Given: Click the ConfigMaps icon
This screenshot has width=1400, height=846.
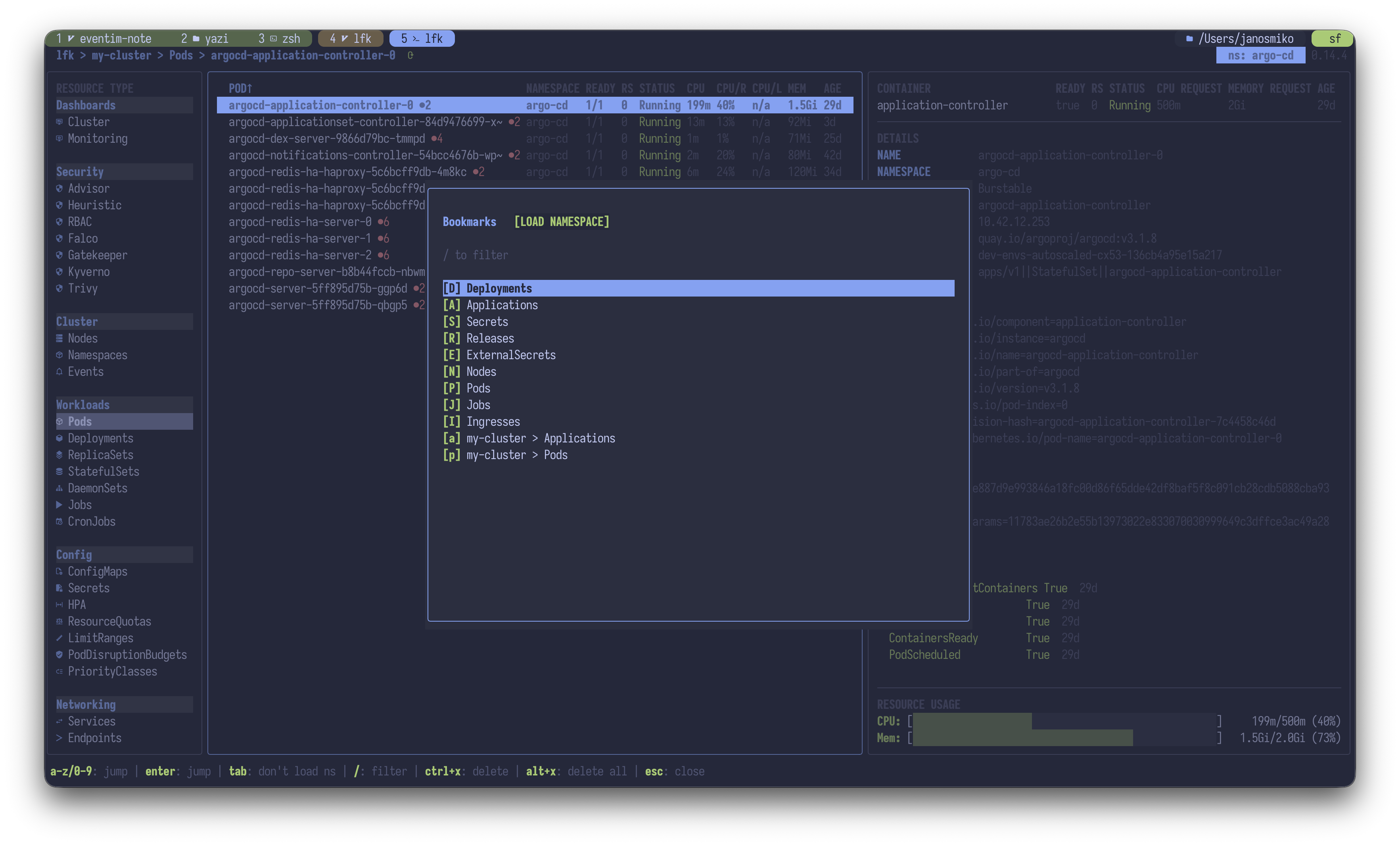Looking at the screenshot, I should tap(59, 572).
